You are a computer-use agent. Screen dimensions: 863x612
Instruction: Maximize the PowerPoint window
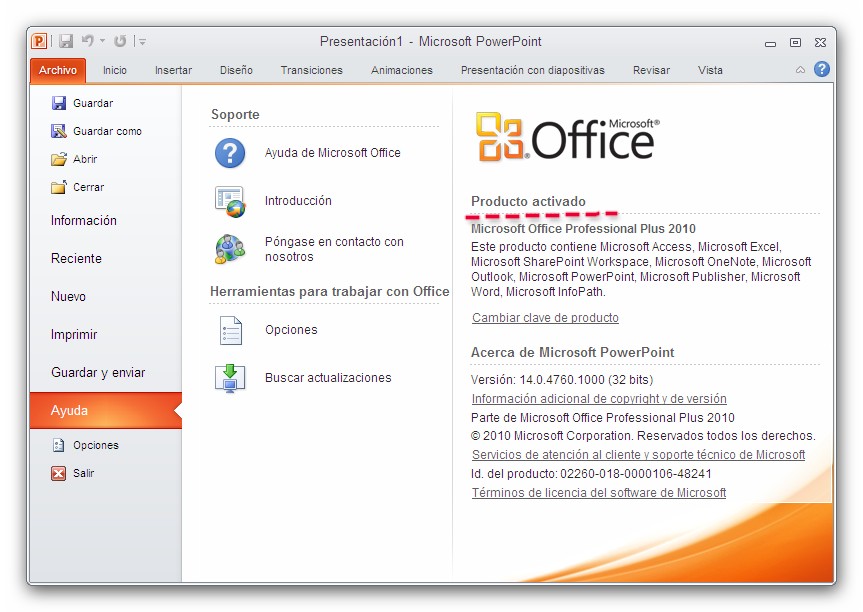click(x=795, y=42)
